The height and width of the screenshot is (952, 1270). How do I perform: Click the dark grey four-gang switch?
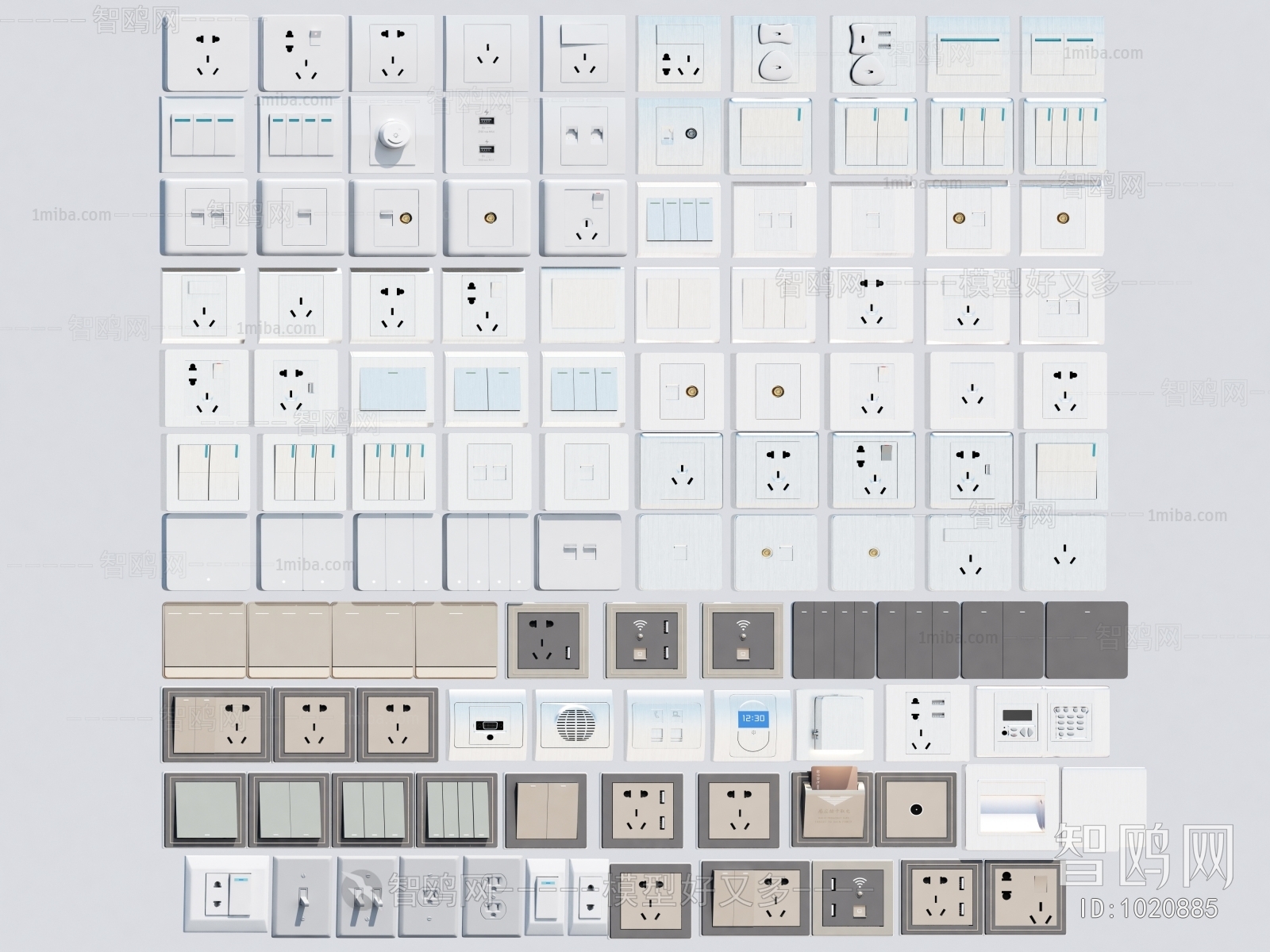pyautogui.click(x=833, y=640)
